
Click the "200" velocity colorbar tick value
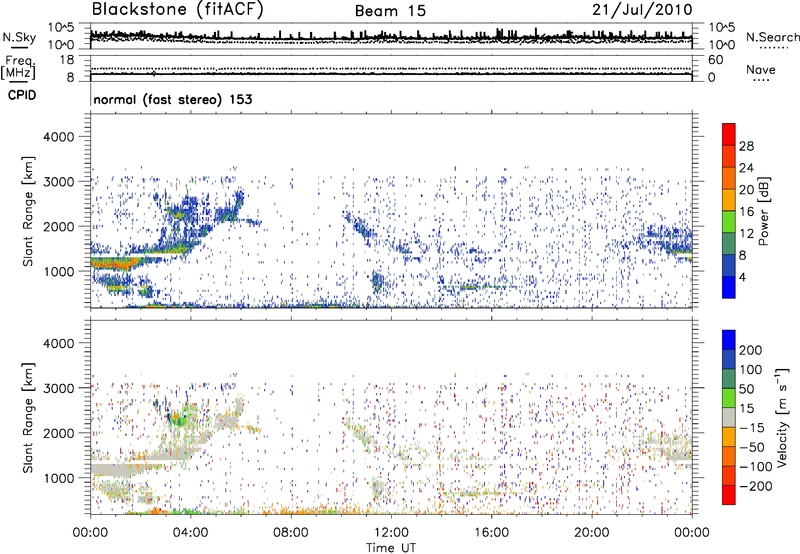[751, 350]
